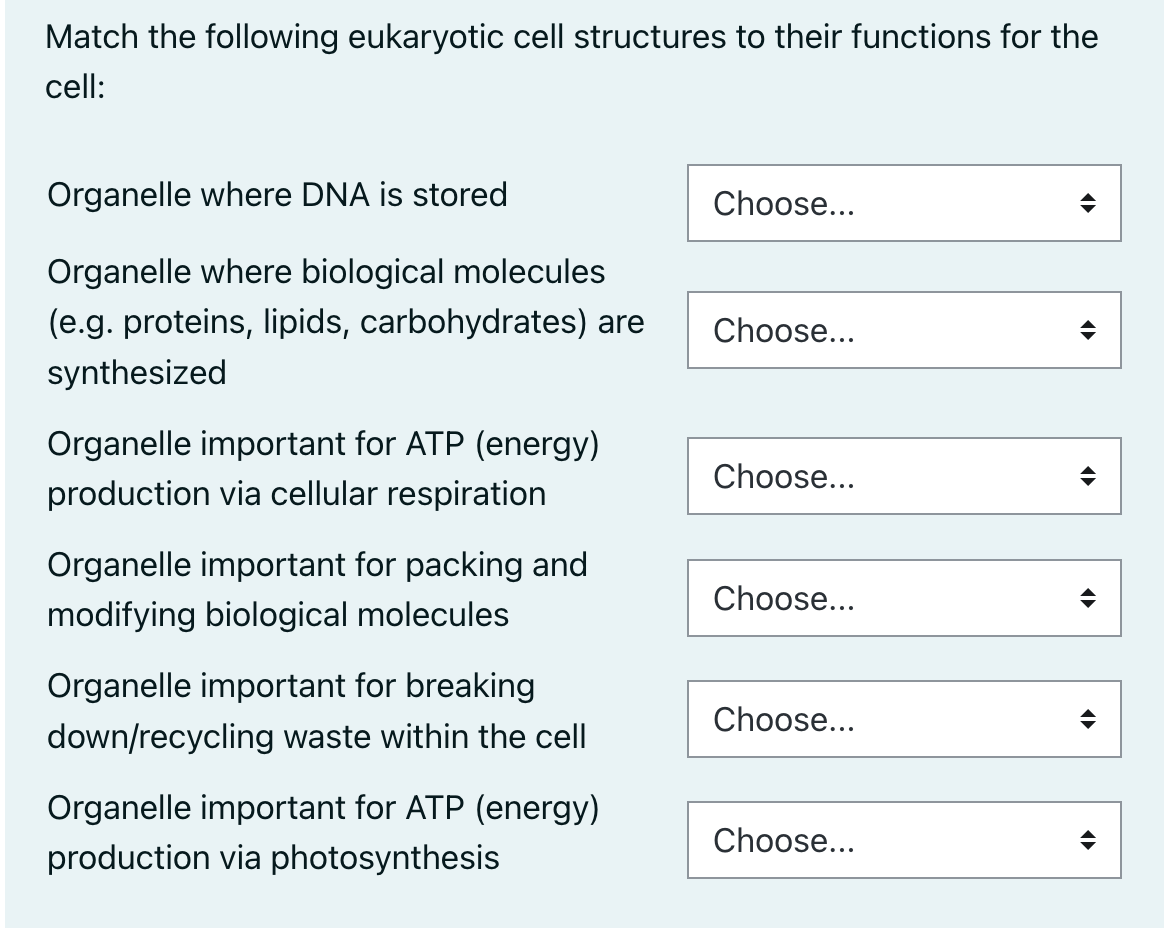1166x928 pixels.
Task: Click arrow icon on molecule synthesis selector
Action: (x=1087, y=330)
